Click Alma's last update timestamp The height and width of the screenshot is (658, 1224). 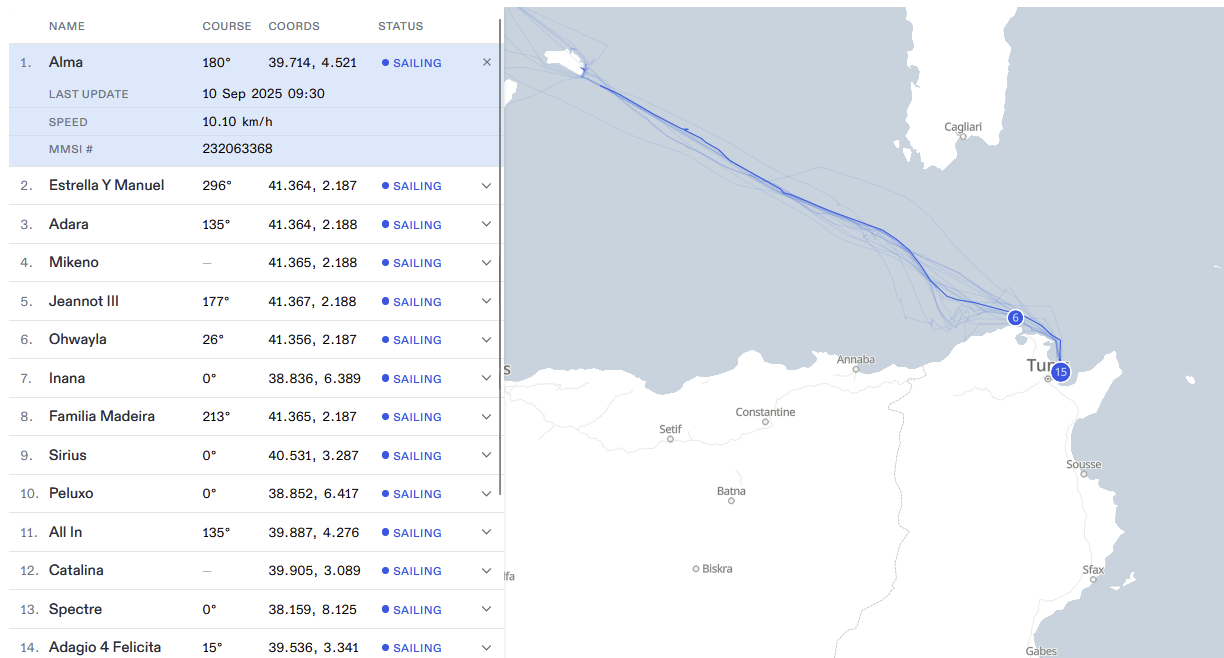coord(263,94)
